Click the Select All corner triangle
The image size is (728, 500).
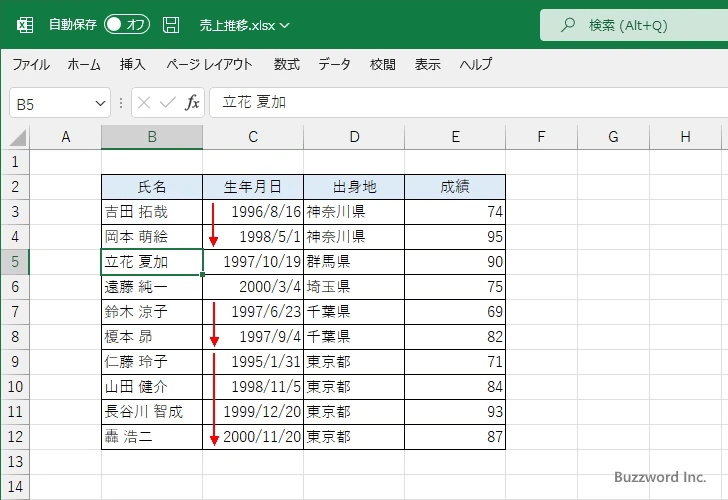(18, 137)
